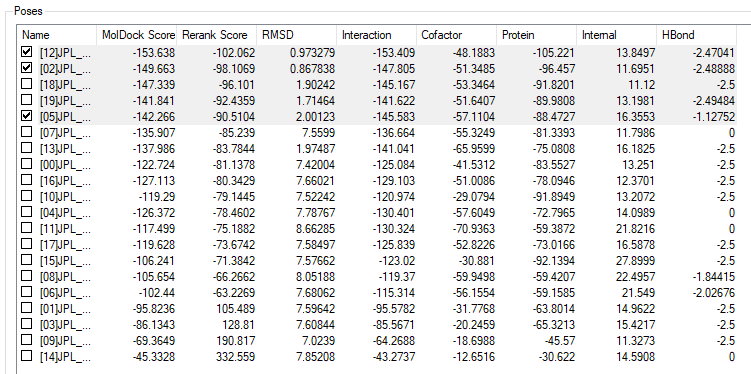Enable the [19]JPL pose checkbox
The height and width of the screenshot is (374, 751).
point(27,100)
